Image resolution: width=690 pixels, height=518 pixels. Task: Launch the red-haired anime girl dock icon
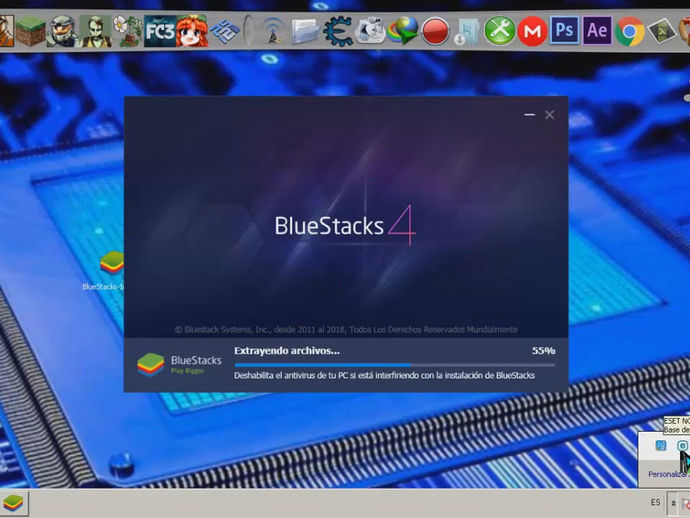click(192, 31)
